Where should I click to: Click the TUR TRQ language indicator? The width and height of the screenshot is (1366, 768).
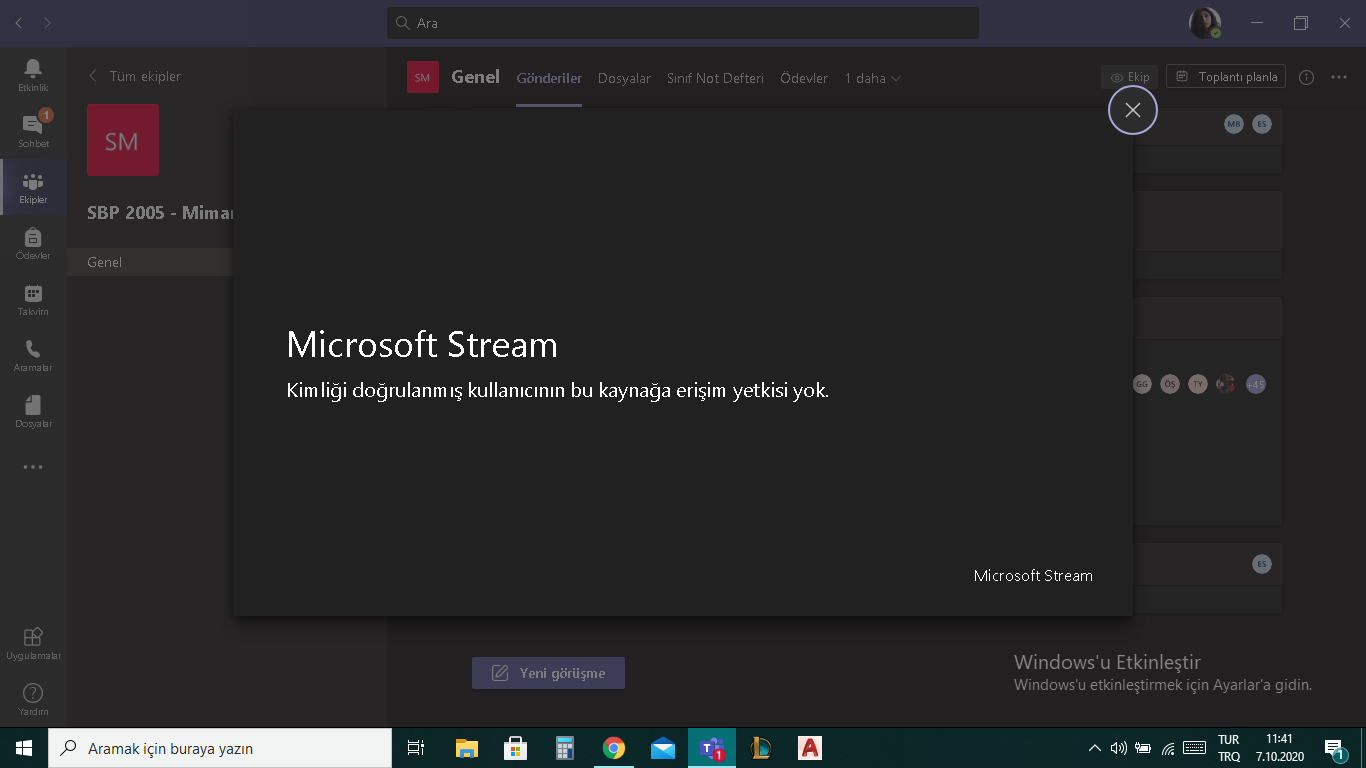click(1229, 748)
